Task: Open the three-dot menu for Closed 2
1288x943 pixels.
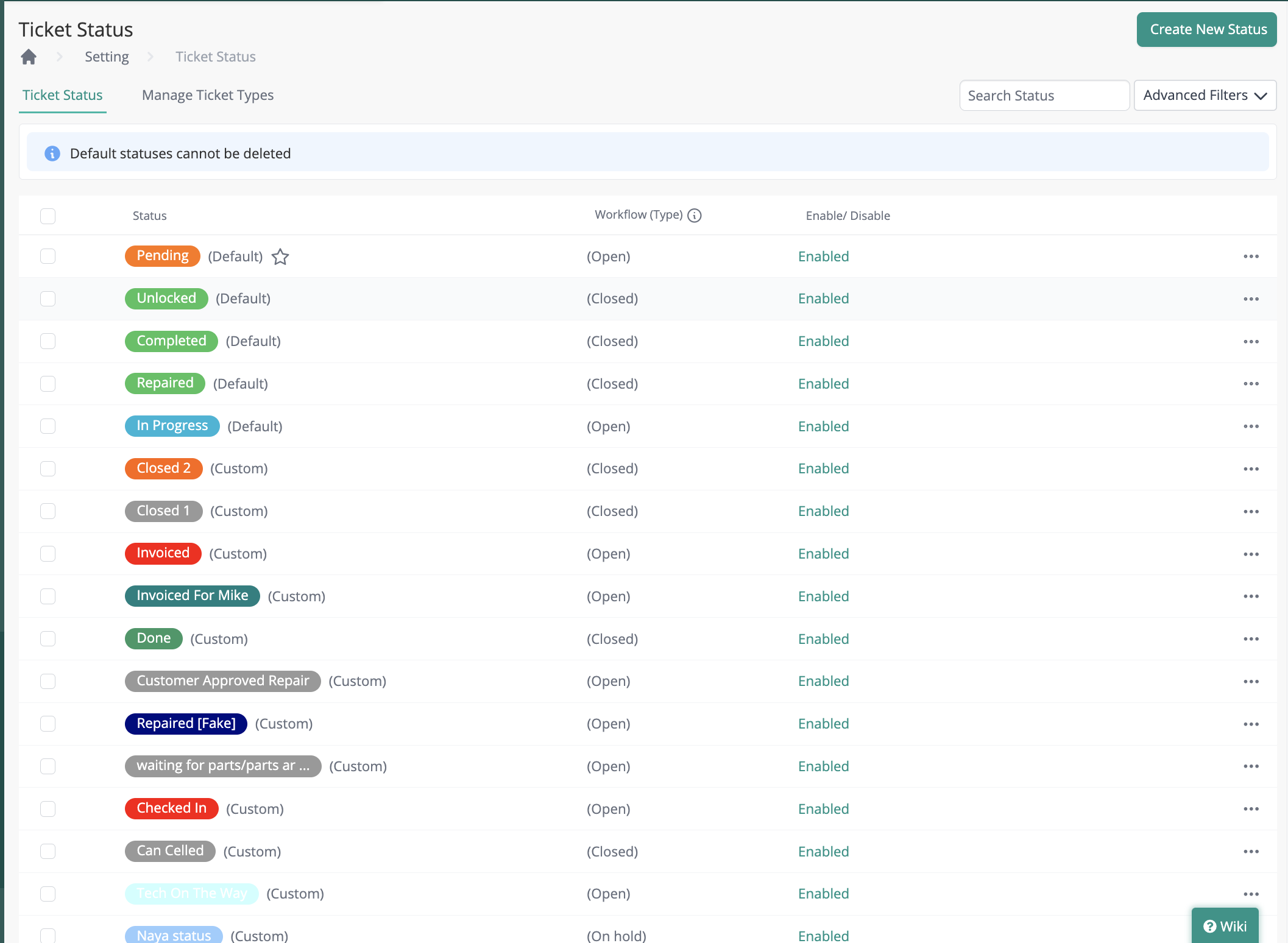Action: (x=1251, y=469)
